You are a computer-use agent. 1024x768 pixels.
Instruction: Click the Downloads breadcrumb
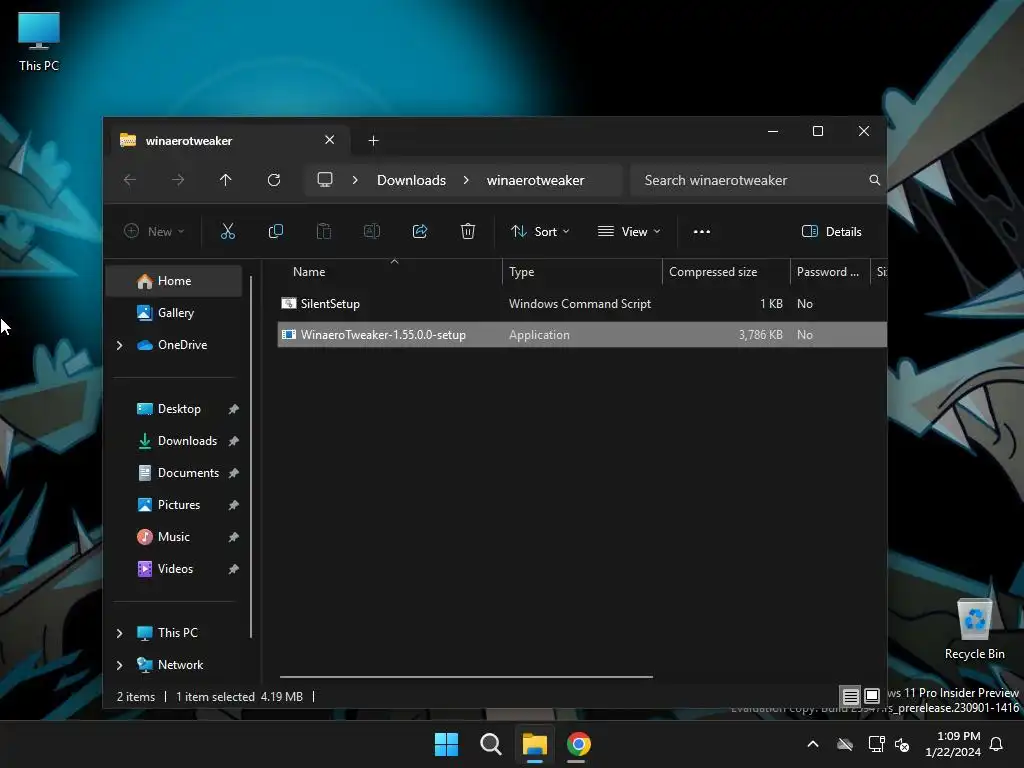411,180
